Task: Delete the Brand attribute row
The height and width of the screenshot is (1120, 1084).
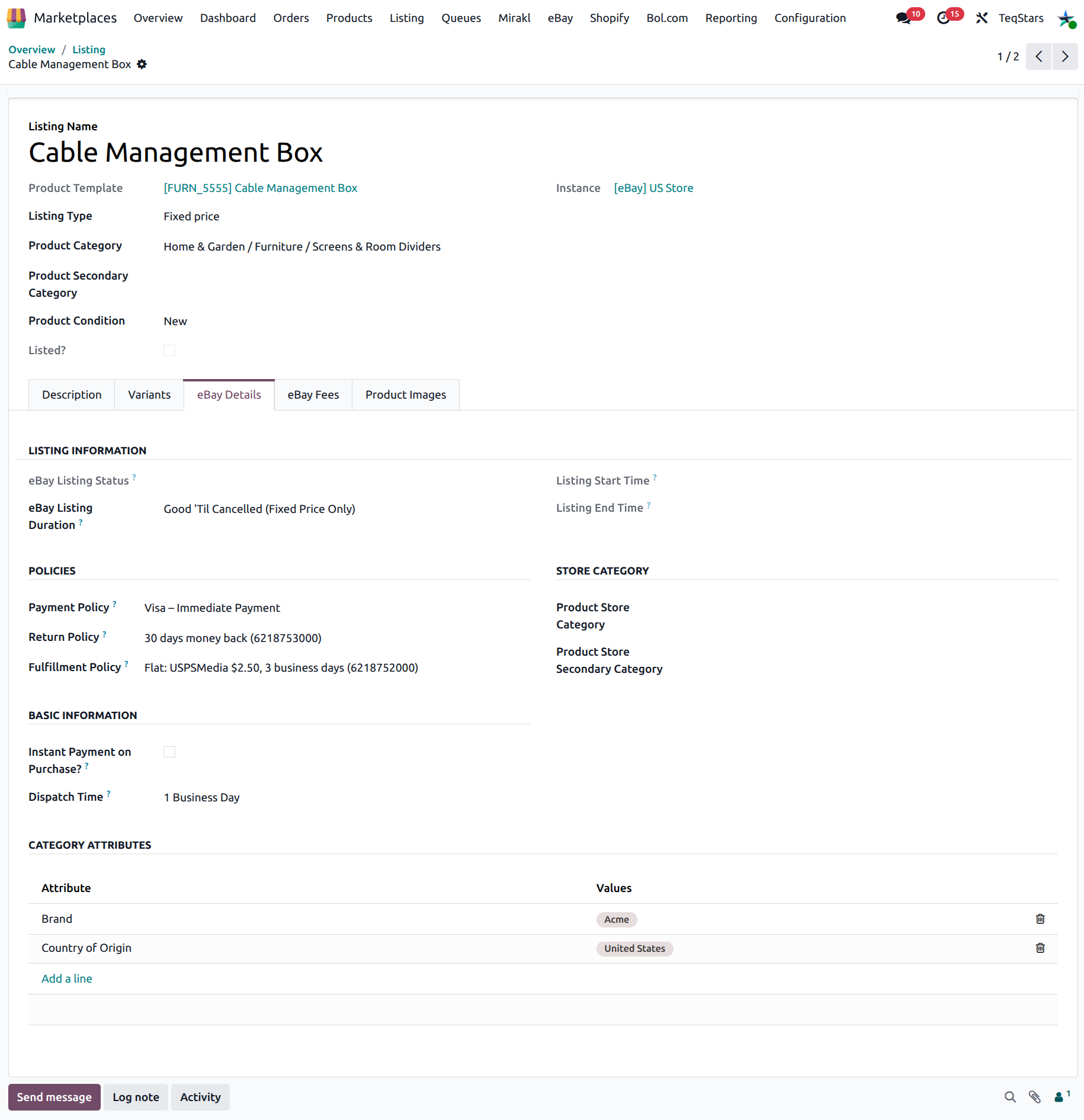Action: [x=1040, y=919]
